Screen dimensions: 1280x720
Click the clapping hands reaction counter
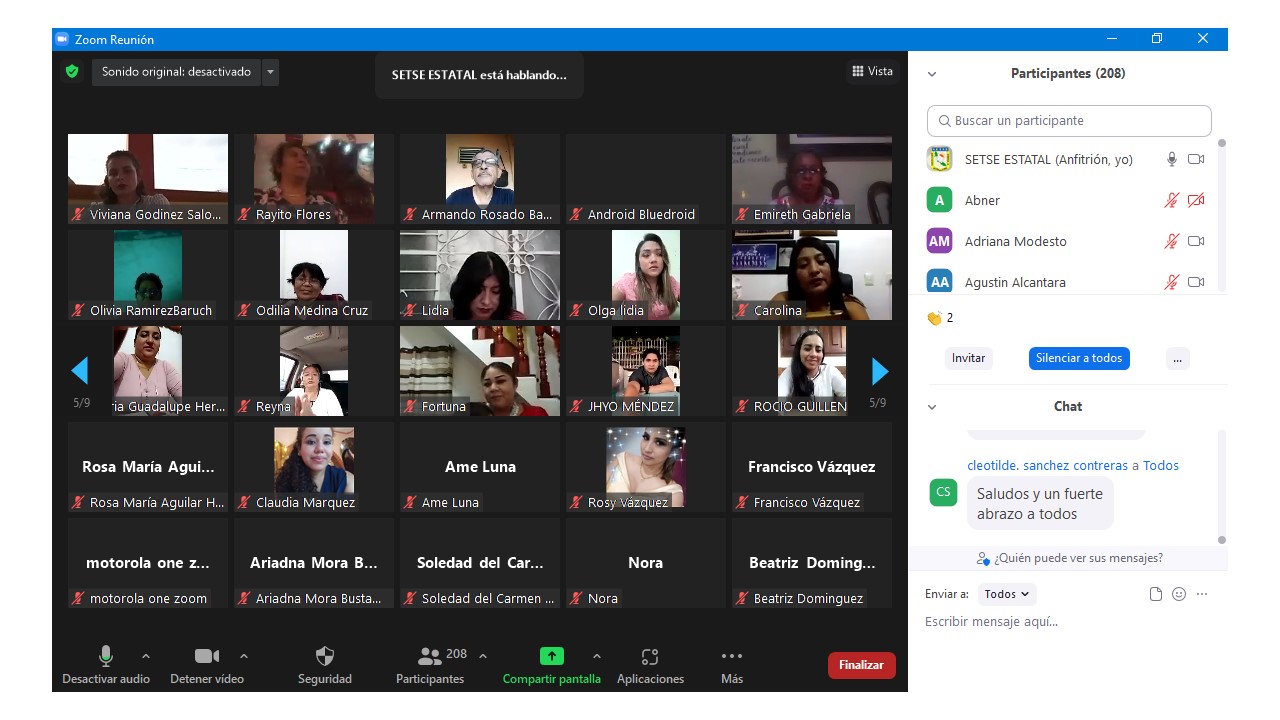click(940, 318)
